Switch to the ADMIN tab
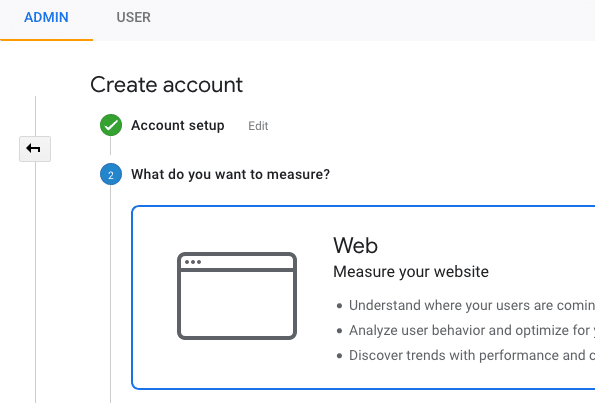The width and height of the screenshot is (595, 403). [46, 17]
